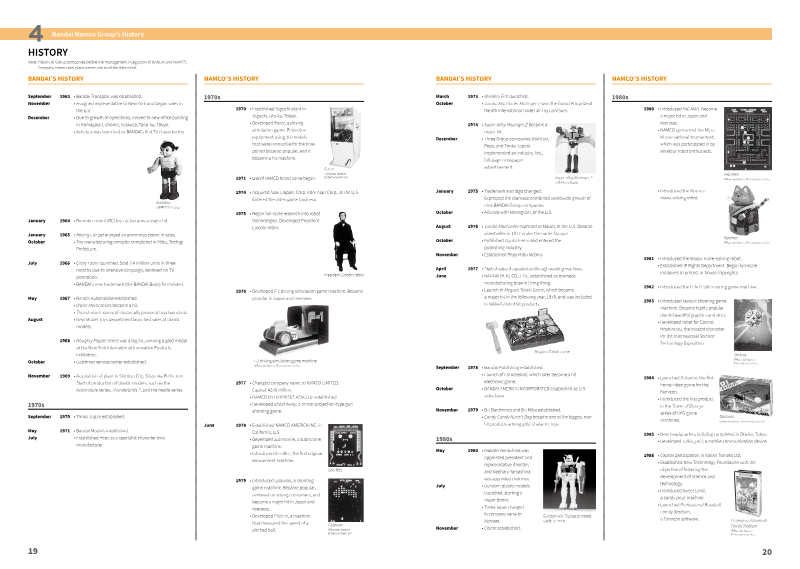Click the Family Stadium software box image

[x=748, y=494]
